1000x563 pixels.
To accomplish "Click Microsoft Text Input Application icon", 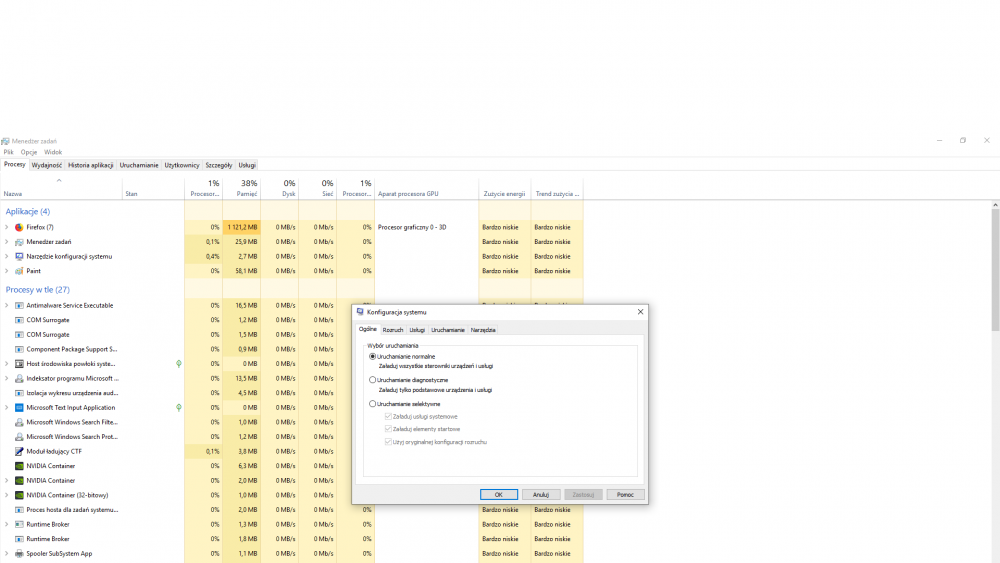I will tap(19, 407).
